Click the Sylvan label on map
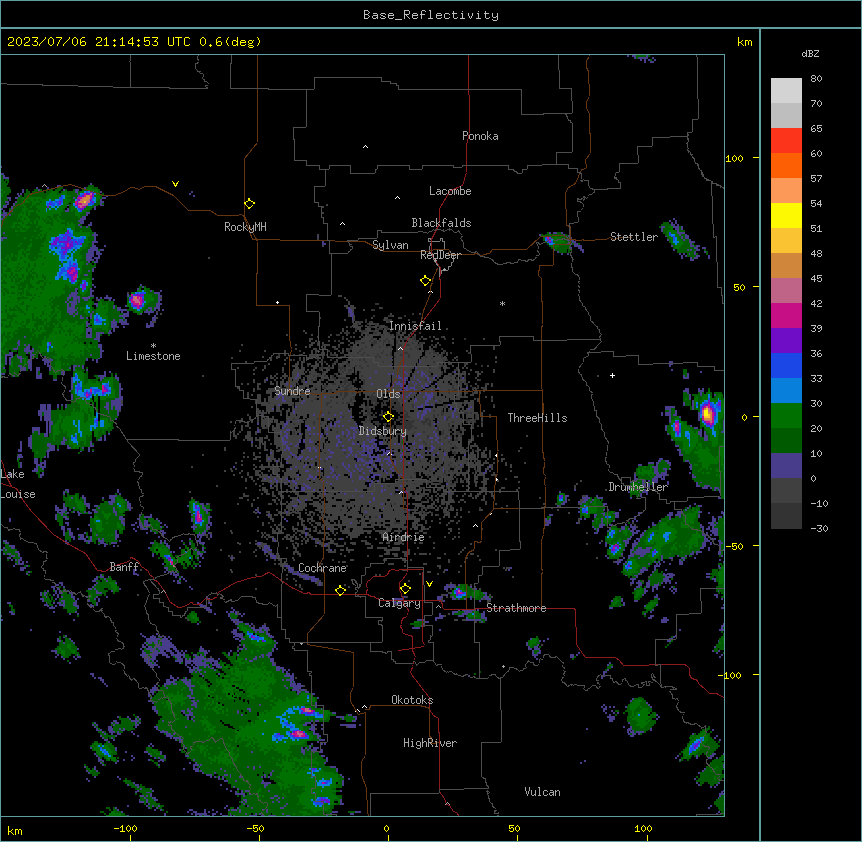This screenshot has height=842, width=862. pos(390,245)
